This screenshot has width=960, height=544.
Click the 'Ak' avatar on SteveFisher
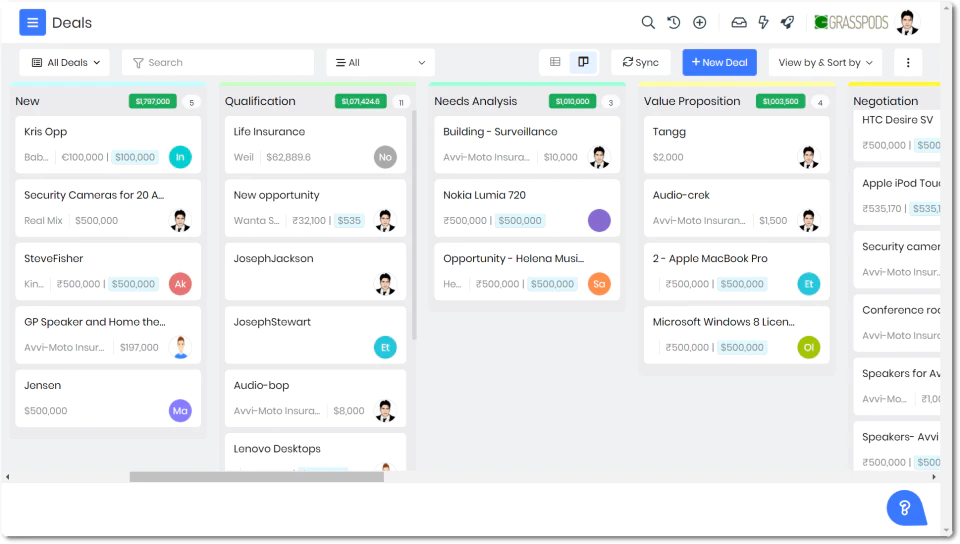[180, 284]
